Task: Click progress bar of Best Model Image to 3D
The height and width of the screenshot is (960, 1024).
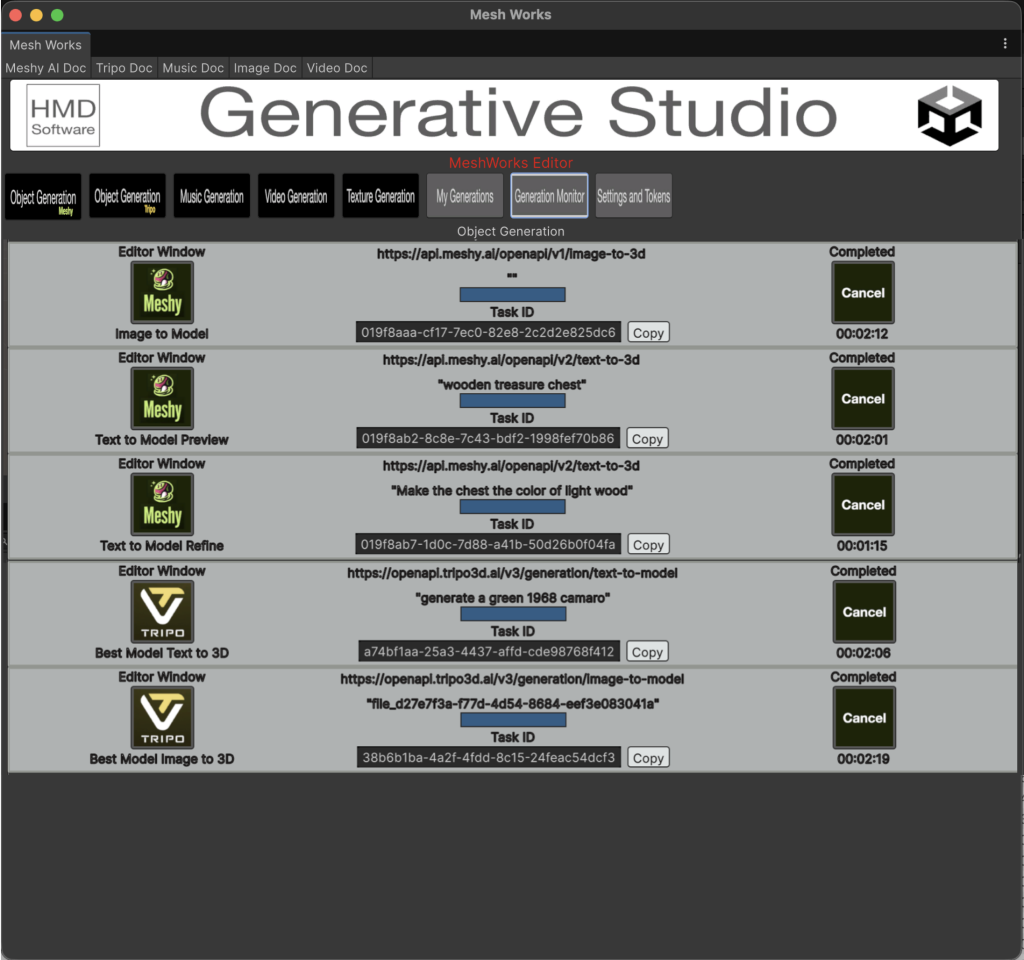Action: click(513, 720)
